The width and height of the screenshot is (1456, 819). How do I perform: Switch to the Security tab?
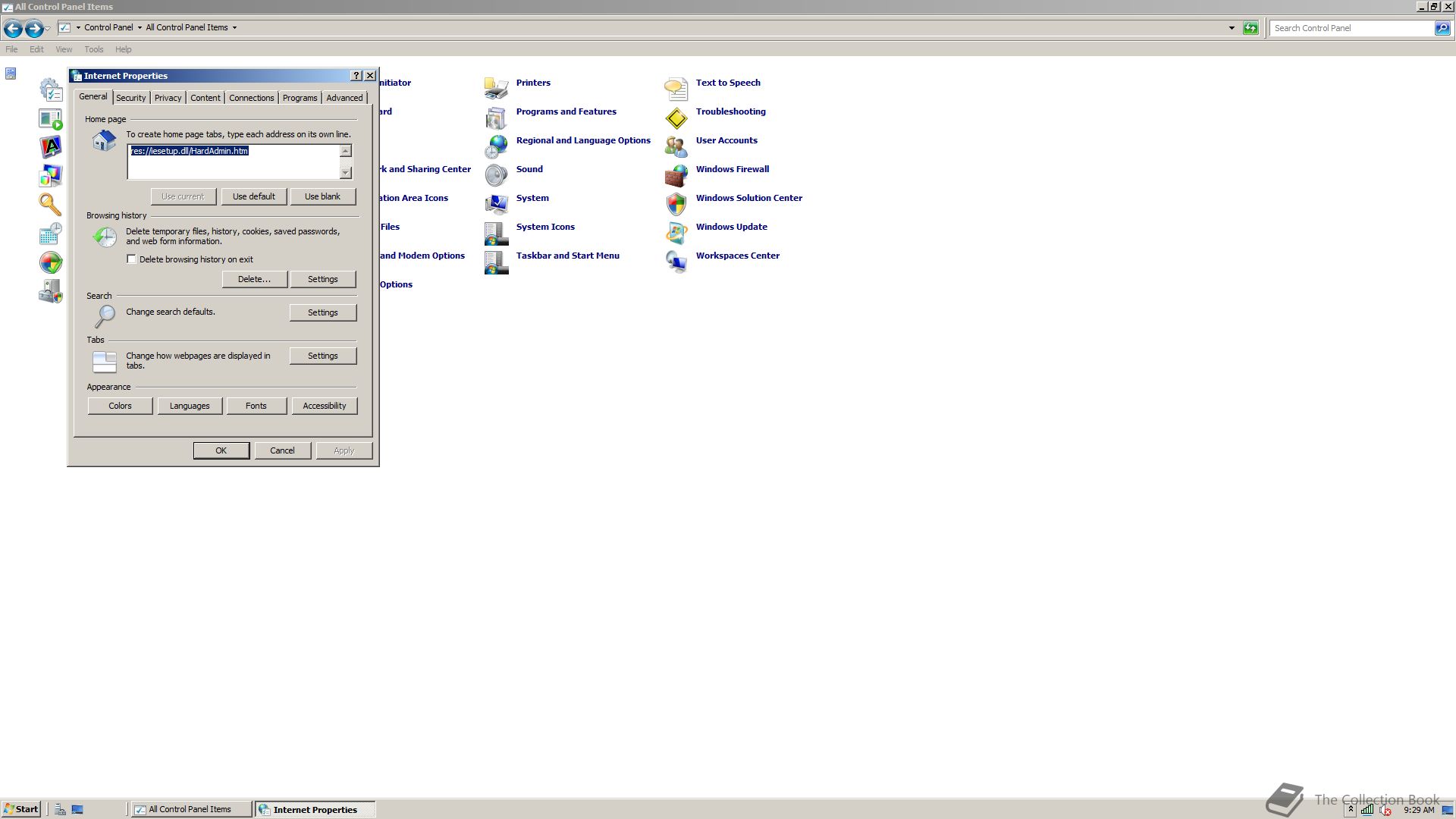click(x=130, y=98)
